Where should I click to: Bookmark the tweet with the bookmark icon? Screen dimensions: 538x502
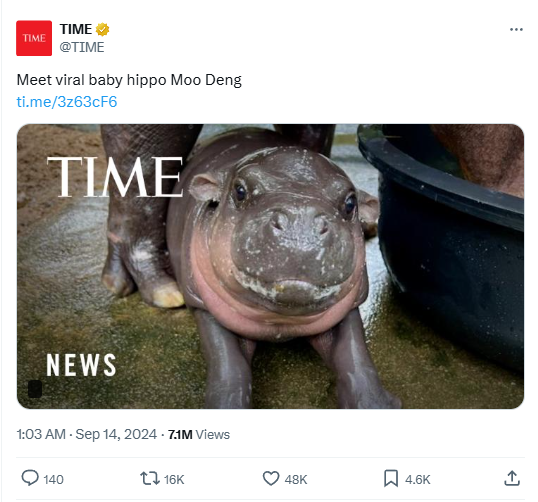pyautogui.click(x=391, y=478)
